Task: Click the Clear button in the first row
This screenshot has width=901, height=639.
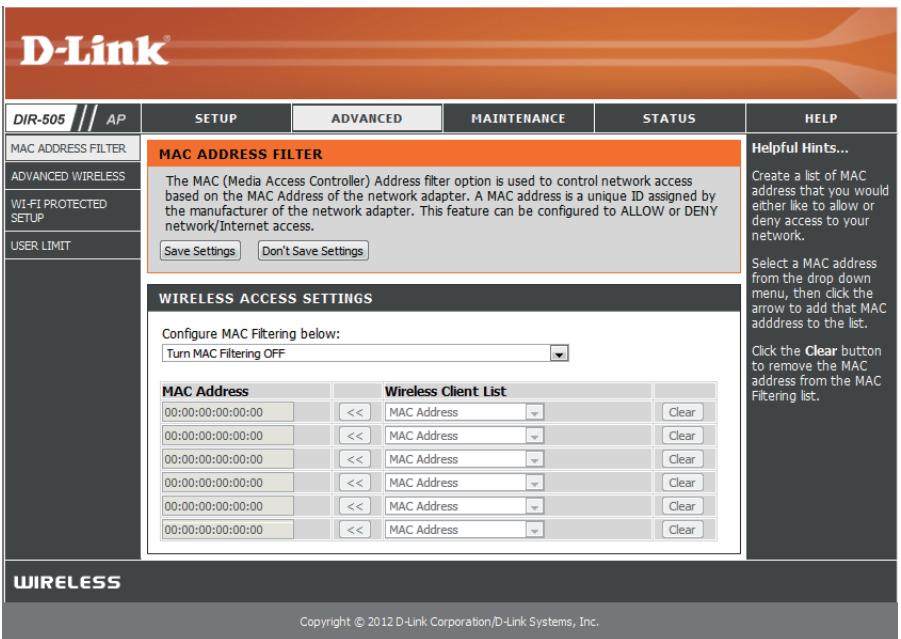Action: tap(682, 412)
